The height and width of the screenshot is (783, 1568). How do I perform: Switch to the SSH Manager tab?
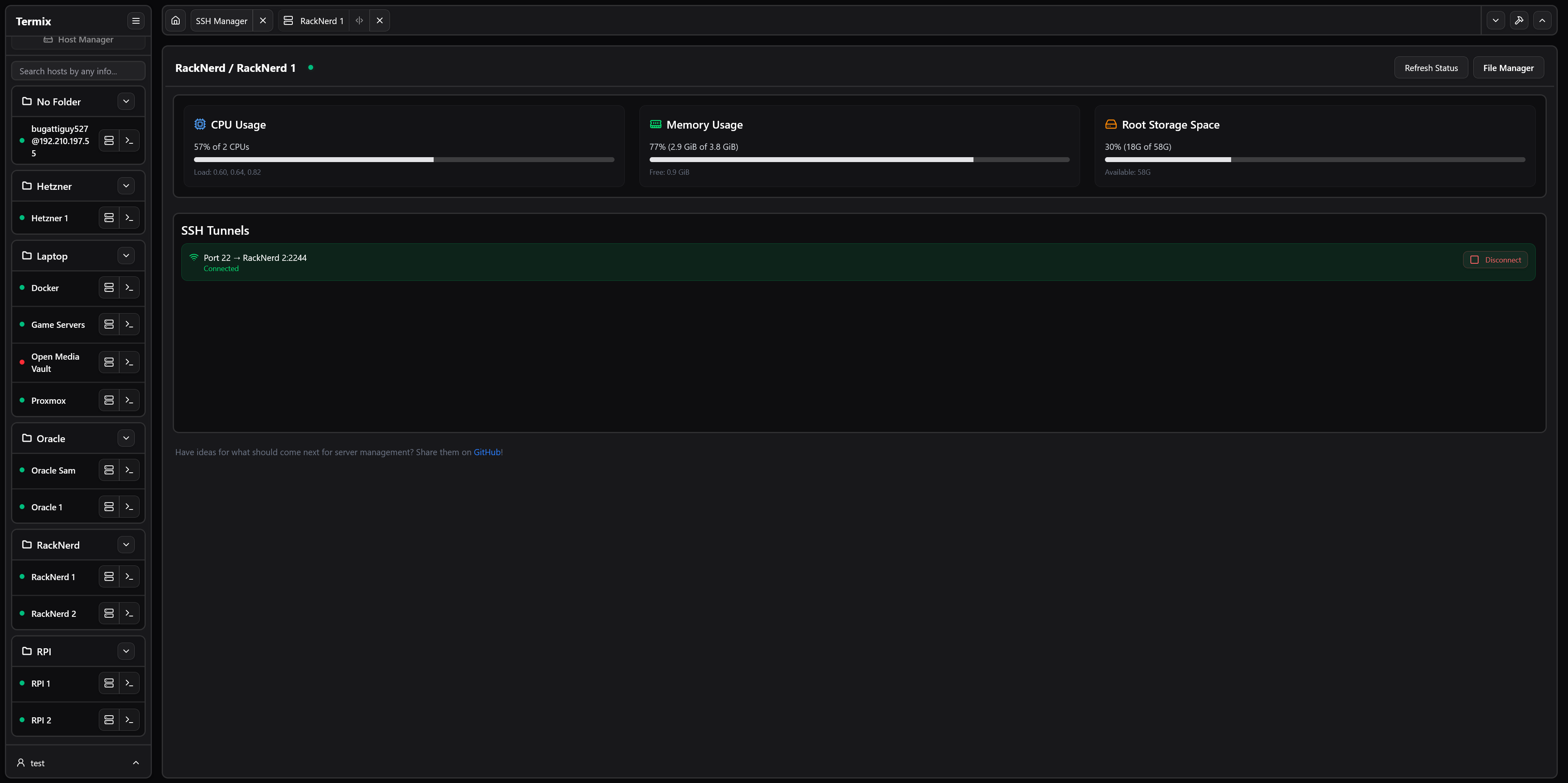221,21
